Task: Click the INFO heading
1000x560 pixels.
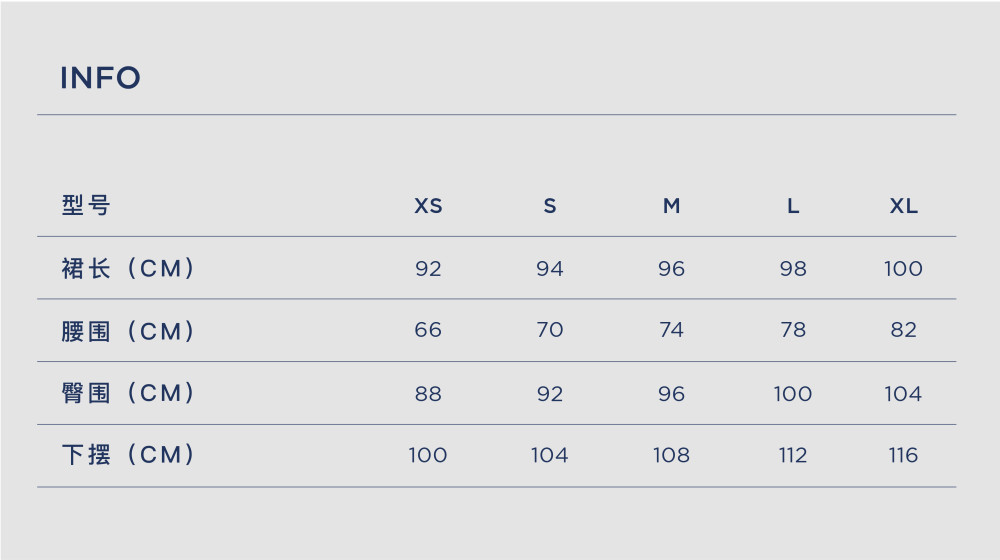Action: tap(100, 78)
